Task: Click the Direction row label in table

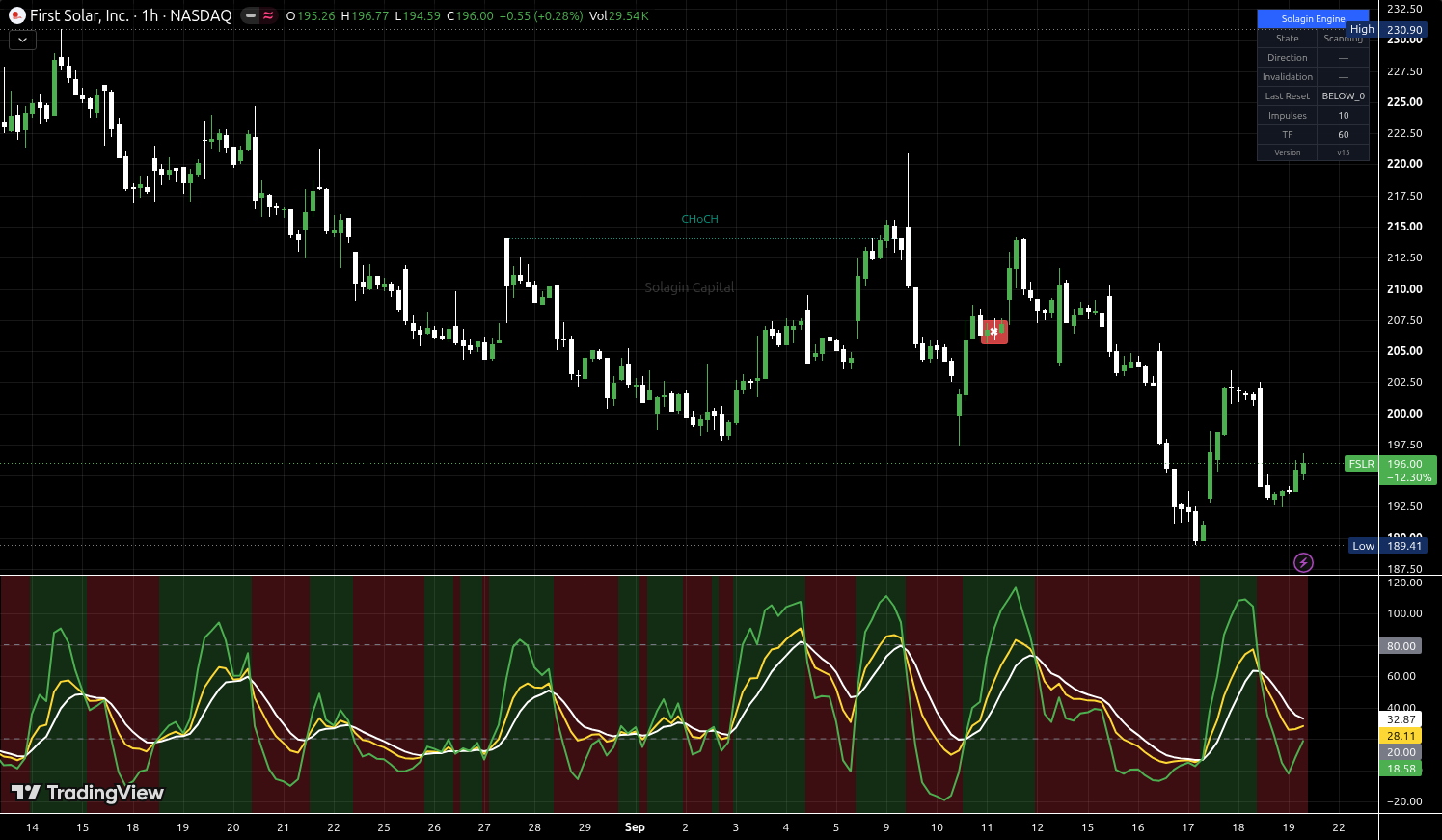Action: tap(1288, 58)
